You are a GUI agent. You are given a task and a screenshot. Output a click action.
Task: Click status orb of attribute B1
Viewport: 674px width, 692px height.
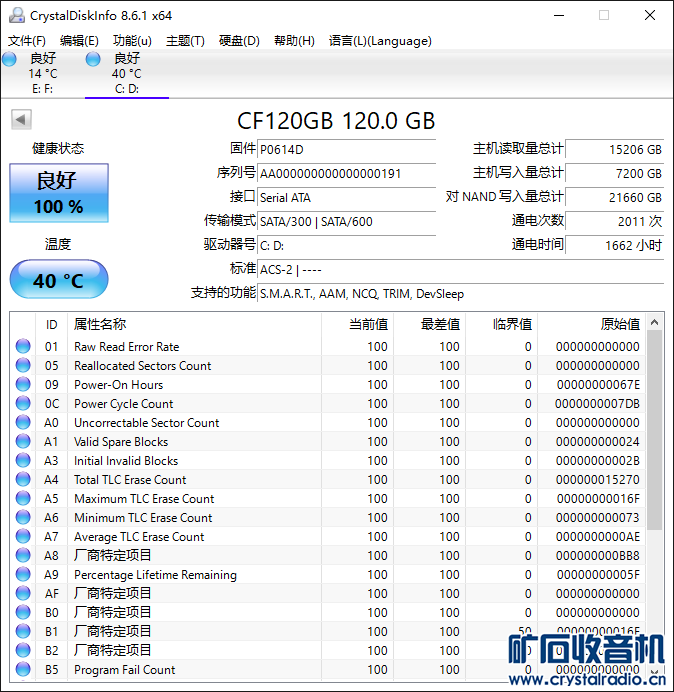tap(23, 631)
